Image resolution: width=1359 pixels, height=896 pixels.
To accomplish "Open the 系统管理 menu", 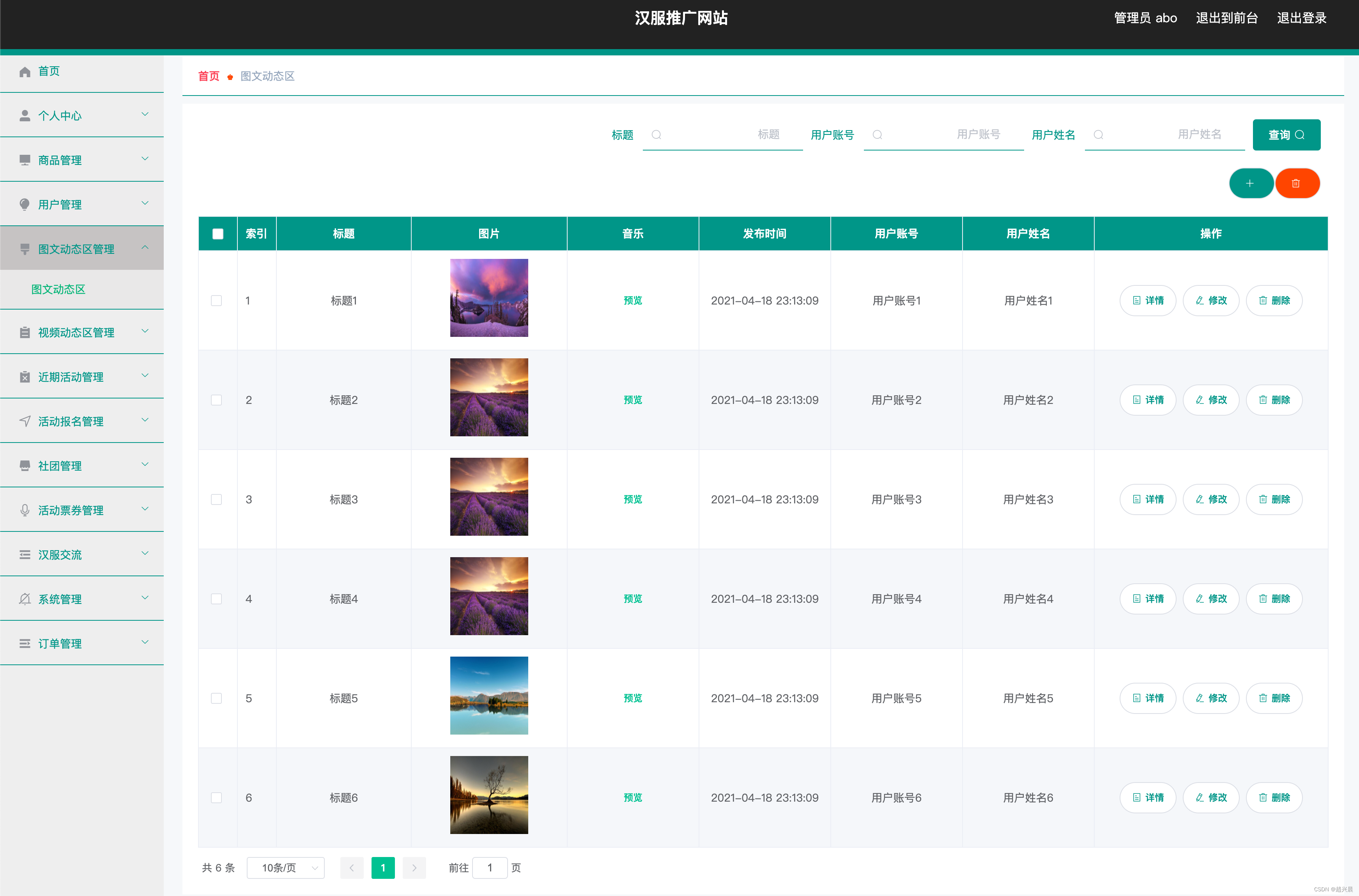I will coord(82,599).
